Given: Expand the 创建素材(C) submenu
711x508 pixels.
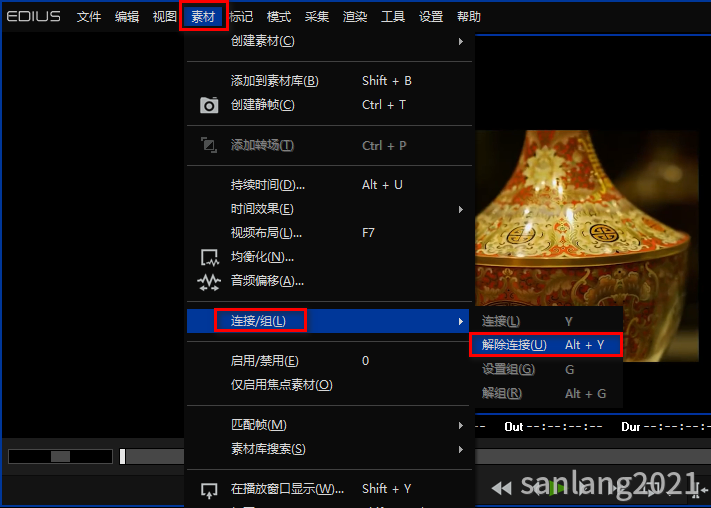Looking at the screenshot, I should pos(330,41).
